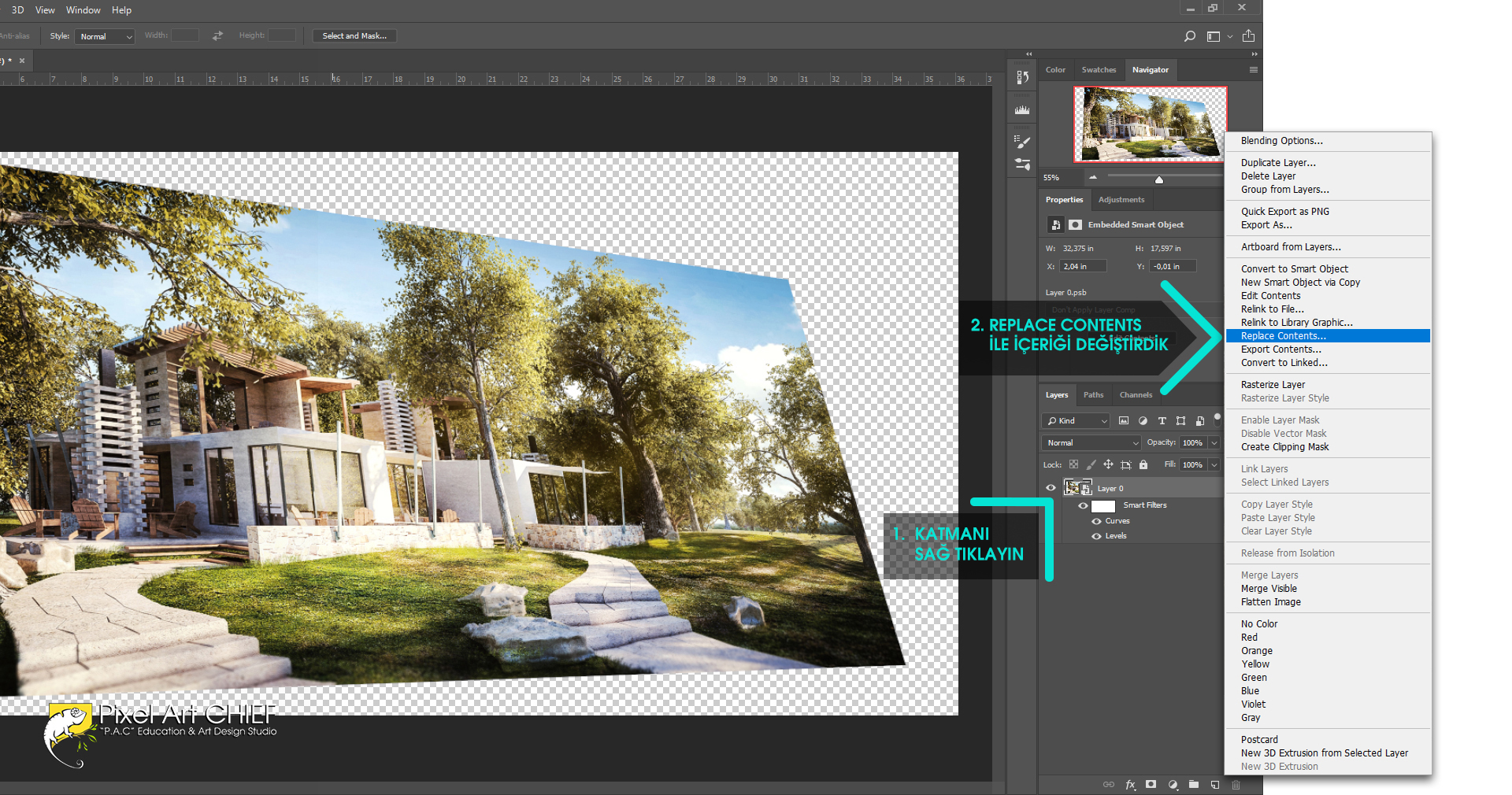The width and height of the screenshot is (1512, 795).
Task: Open the Histogram panel icon
Action: 1022,110
